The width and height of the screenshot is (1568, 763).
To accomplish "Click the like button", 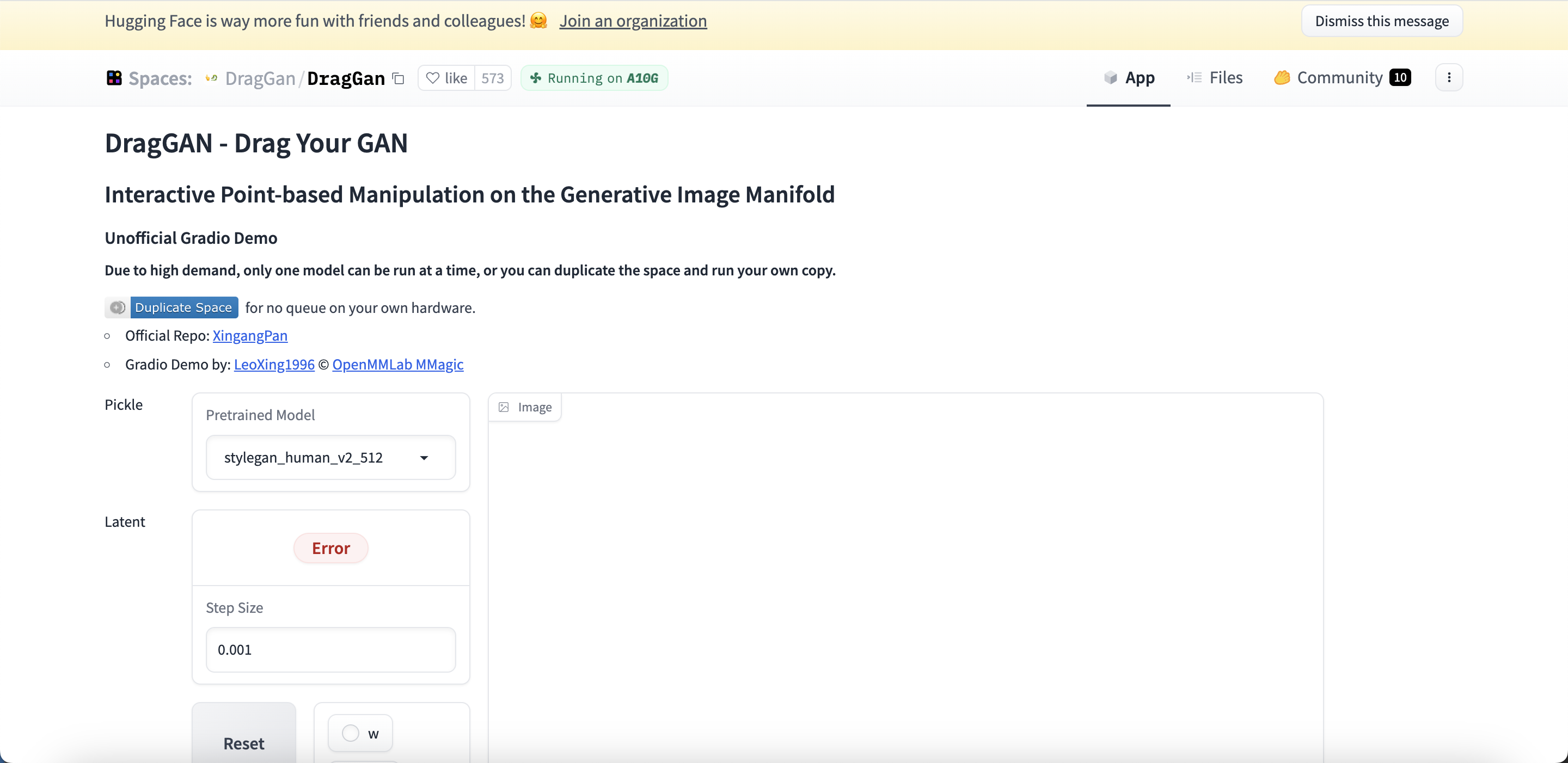I will pyautogui.click(x=447, y=78).
